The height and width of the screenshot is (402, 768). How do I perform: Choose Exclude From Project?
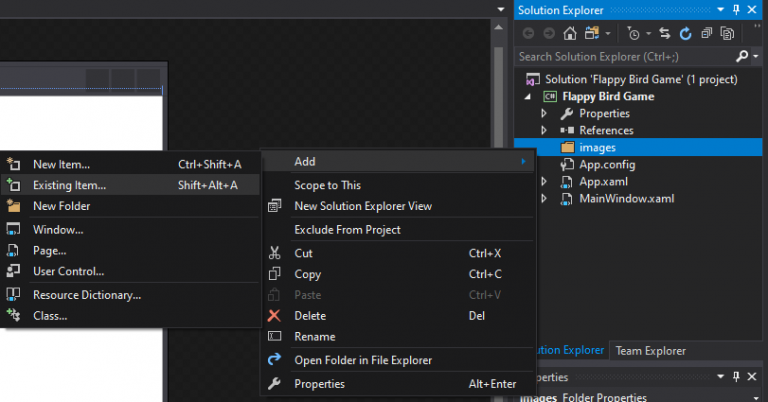[x=398, y=229]
